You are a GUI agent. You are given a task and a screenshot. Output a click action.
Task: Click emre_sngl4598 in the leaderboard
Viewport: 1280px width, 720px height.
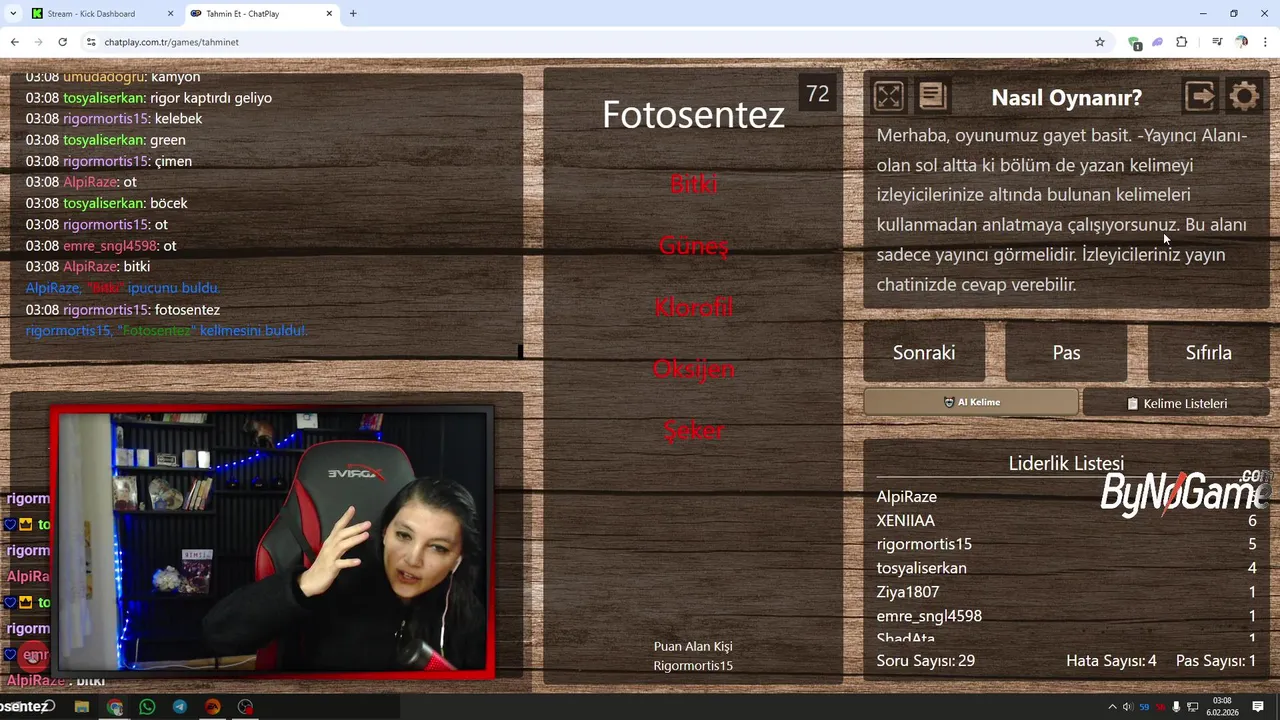tap(929, 616)
